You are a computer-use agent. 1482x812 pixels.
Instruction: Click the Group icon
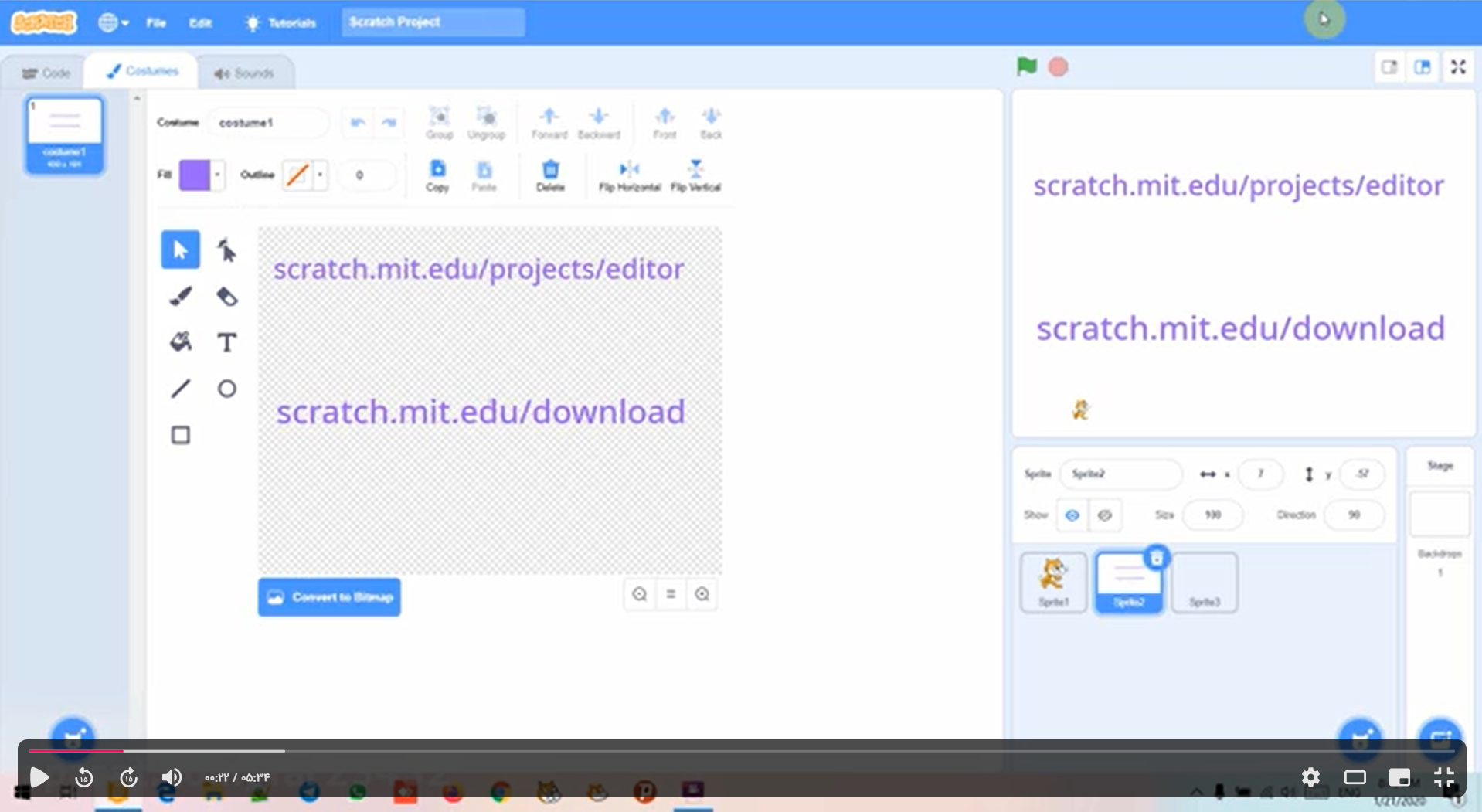point(440,123)
